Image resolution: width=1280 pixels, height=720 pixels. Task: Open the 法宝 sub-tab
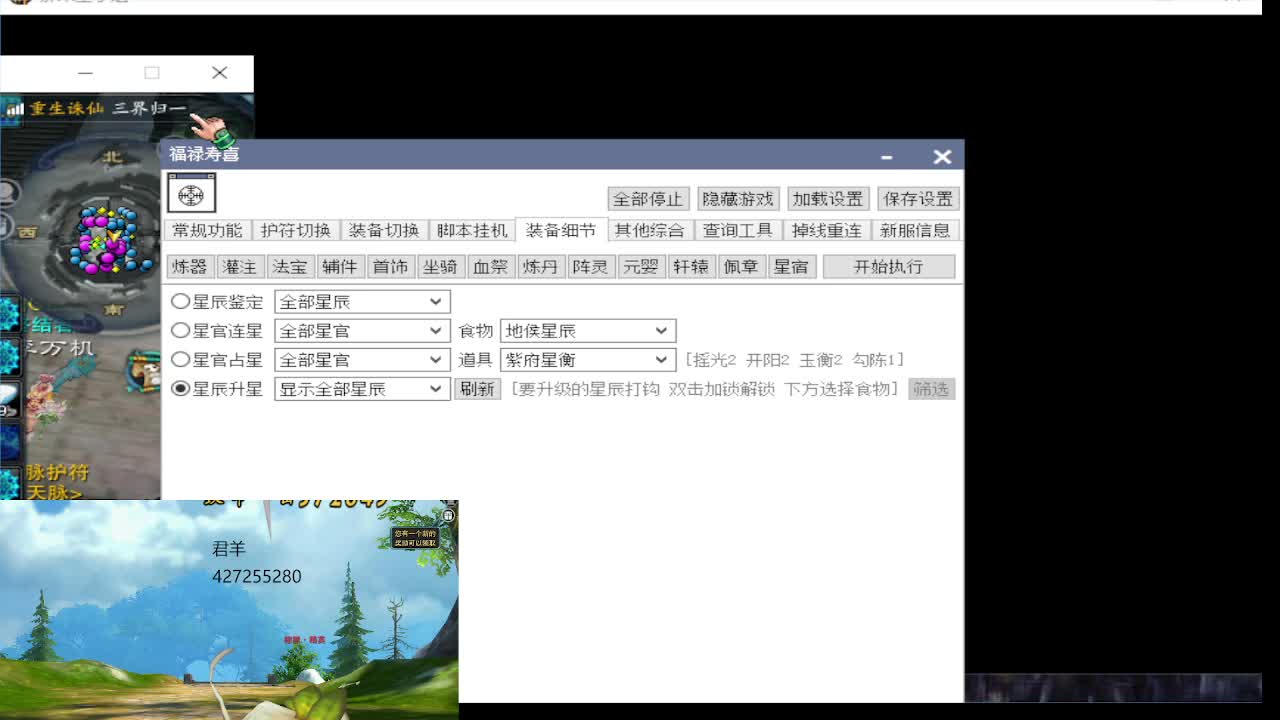click(290, 267)
